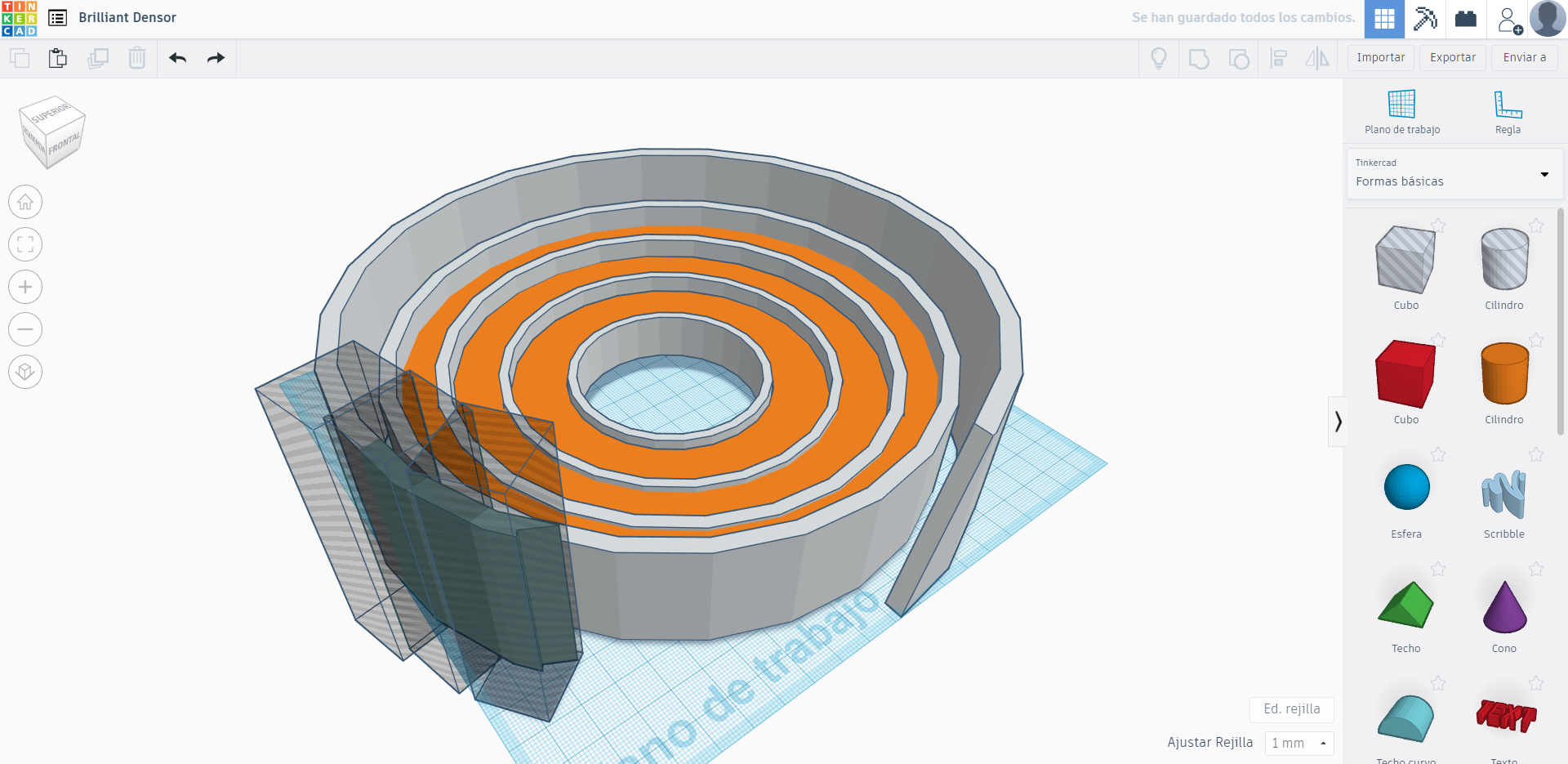Select the Scribble shape

point(1504,494)
